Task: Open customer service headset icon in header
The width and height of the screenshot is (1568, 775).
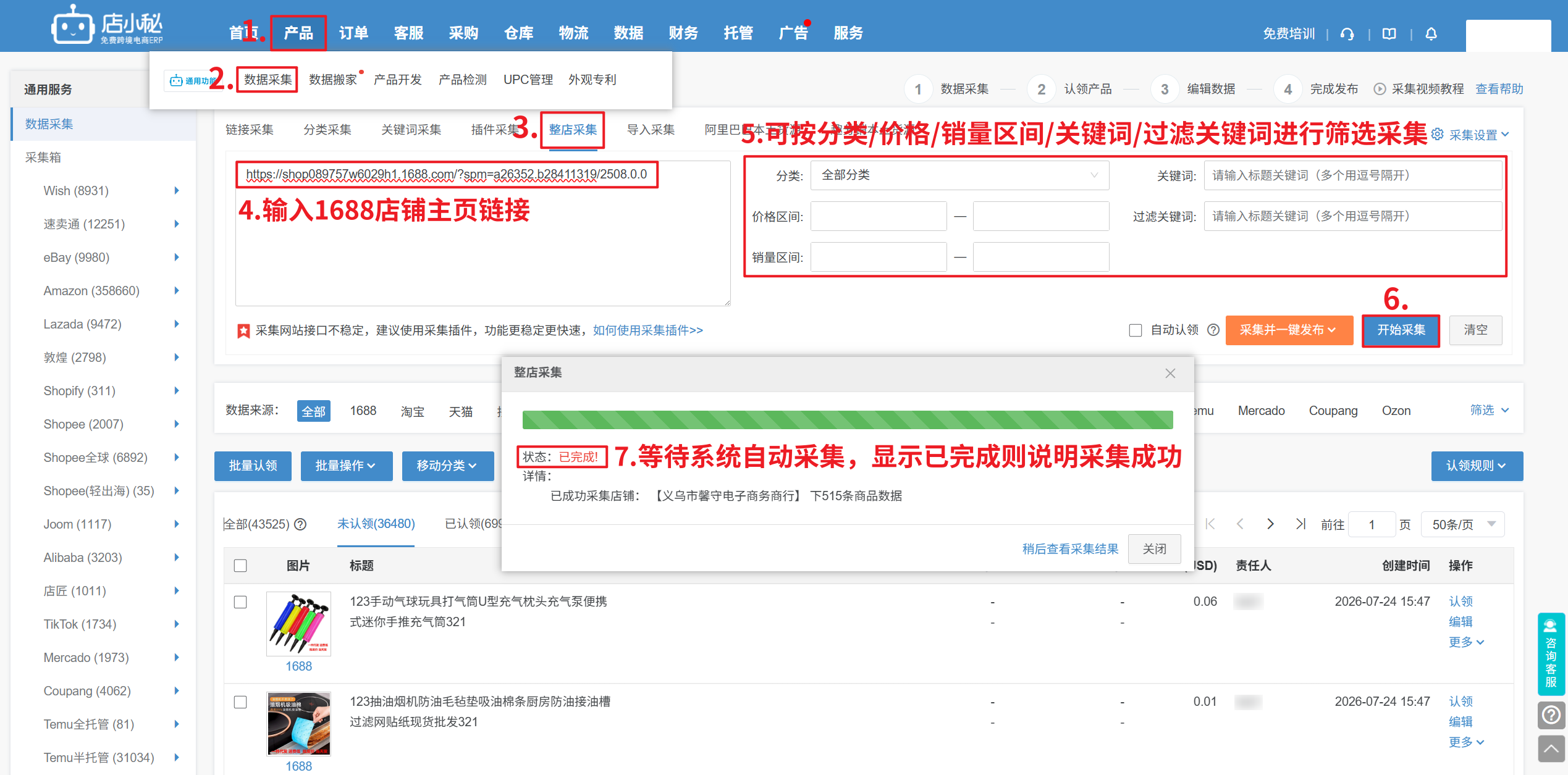Action: (1347, 33)
